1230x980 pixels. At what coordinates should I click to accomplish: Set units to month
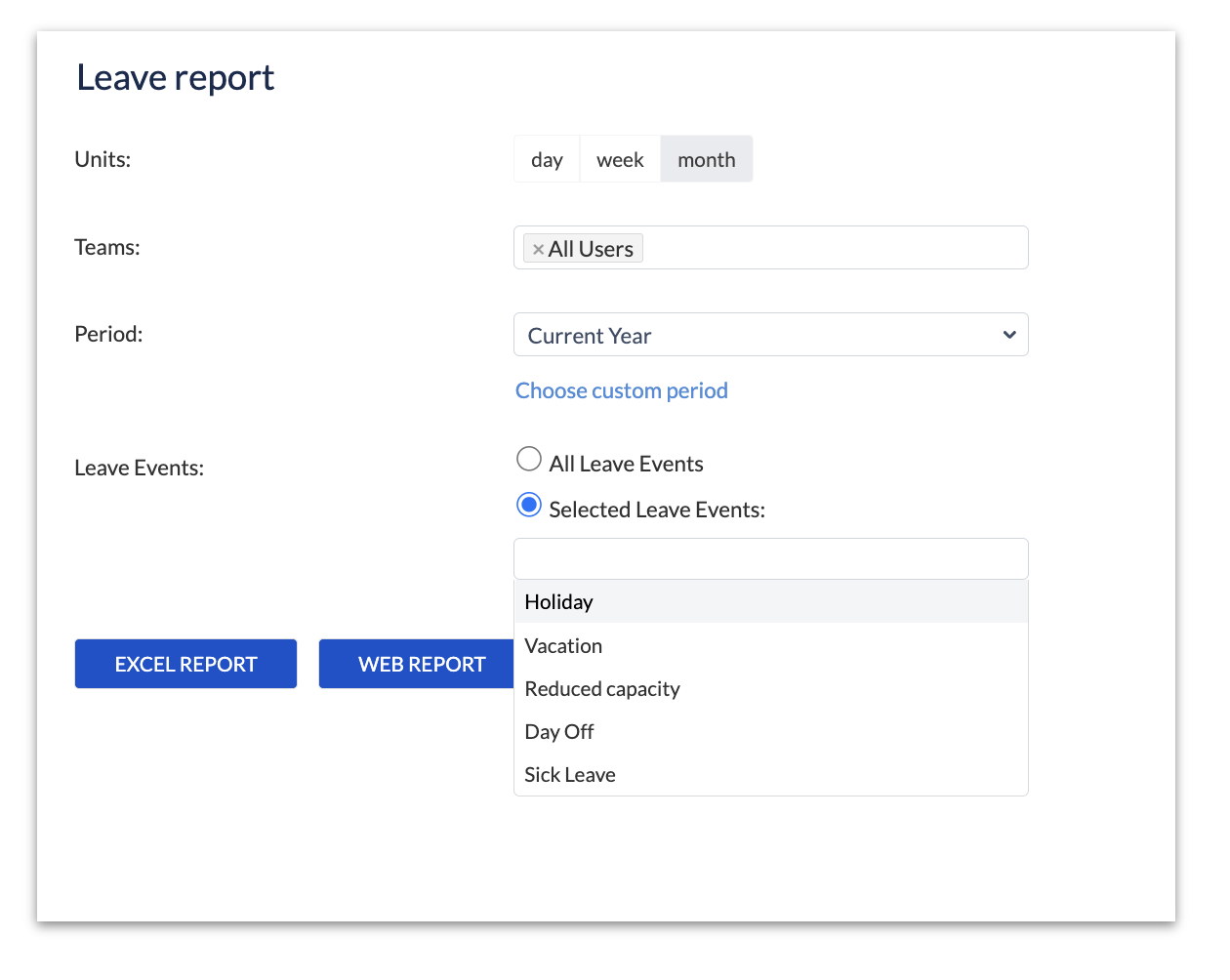(706, 160)
